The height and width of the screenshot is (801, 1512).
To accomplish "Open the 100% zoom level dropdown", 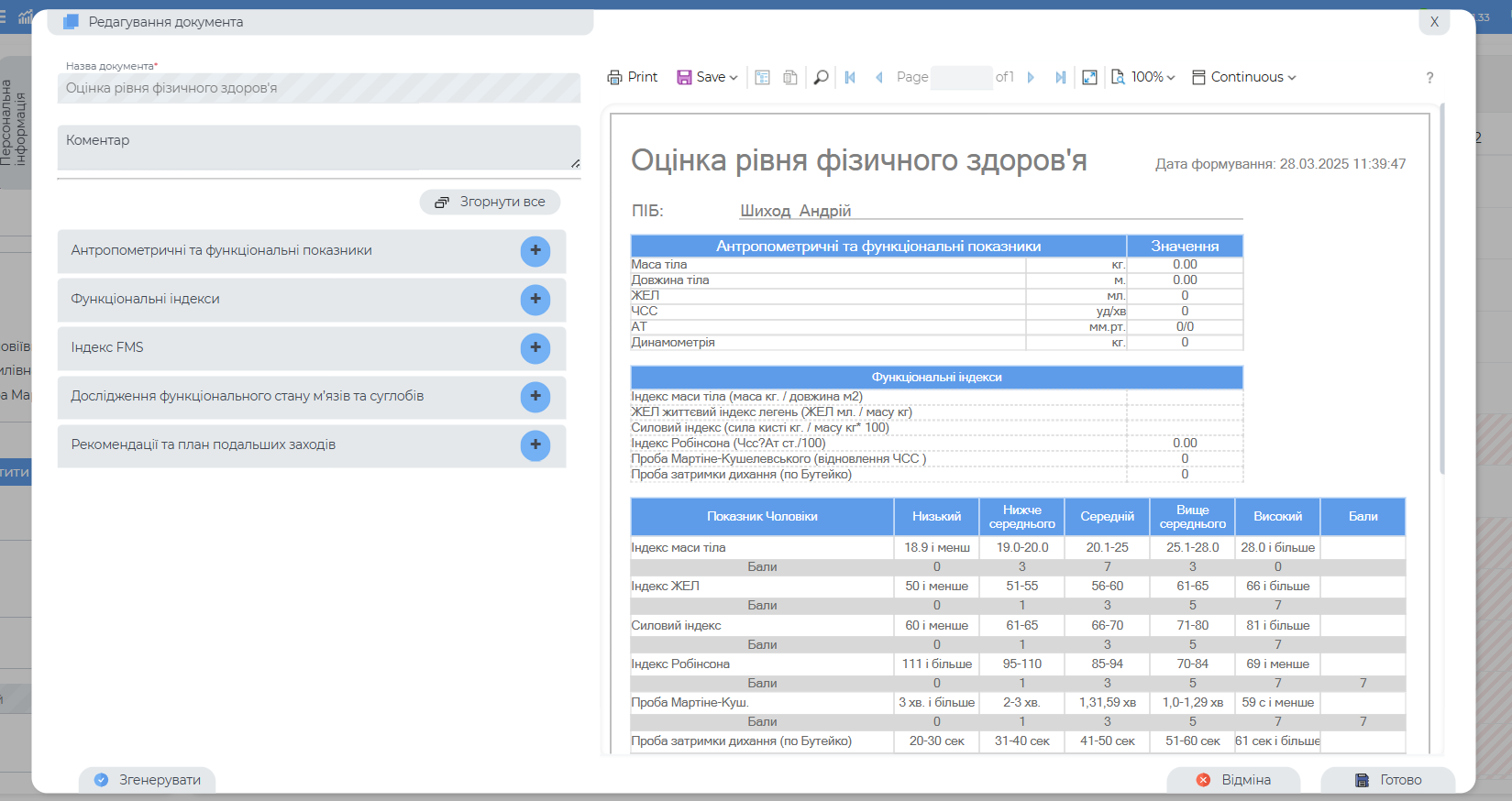I will pyautogui.click(x=1143, y=78).
